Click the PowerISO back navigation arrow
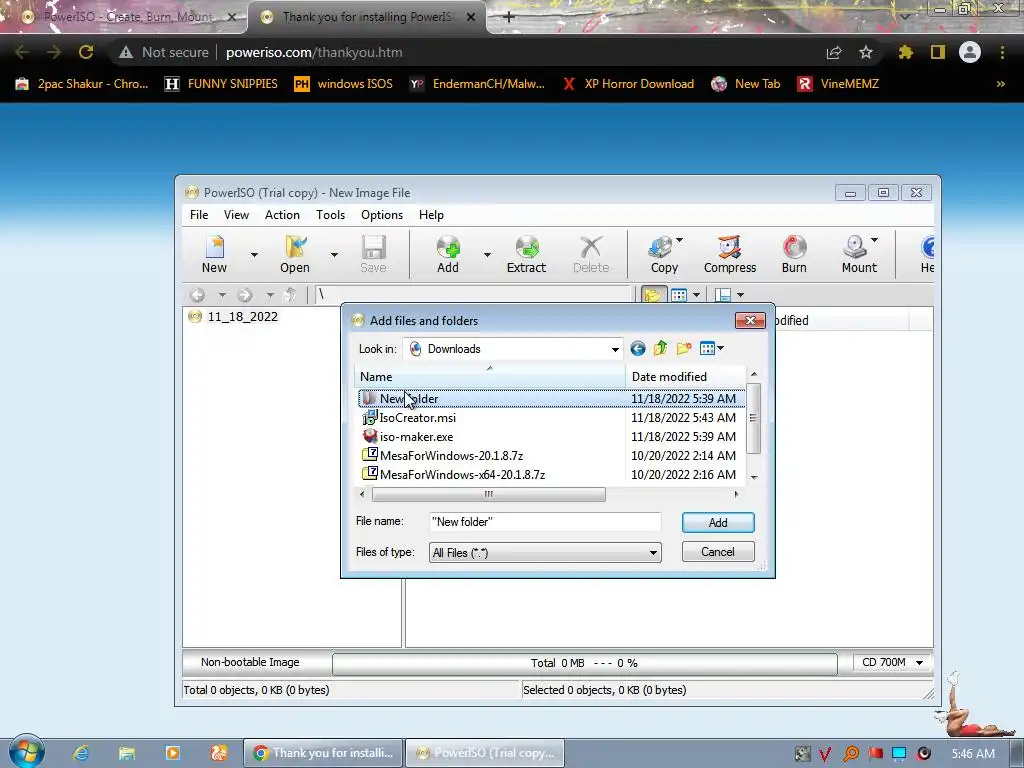1024x768 pixels. [x=197, y=295]
